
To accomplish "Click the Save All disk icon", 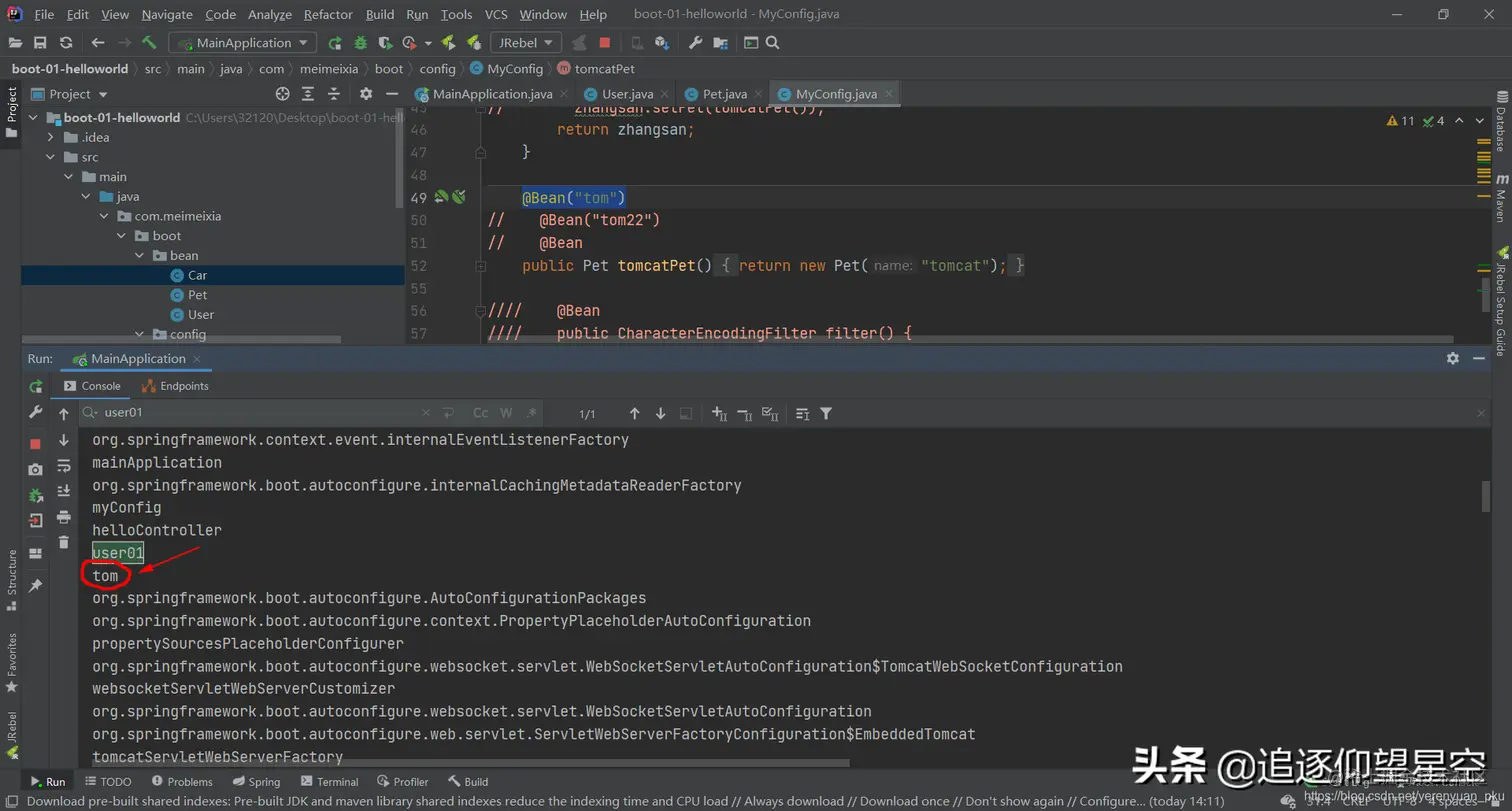I will coord(40,43).
